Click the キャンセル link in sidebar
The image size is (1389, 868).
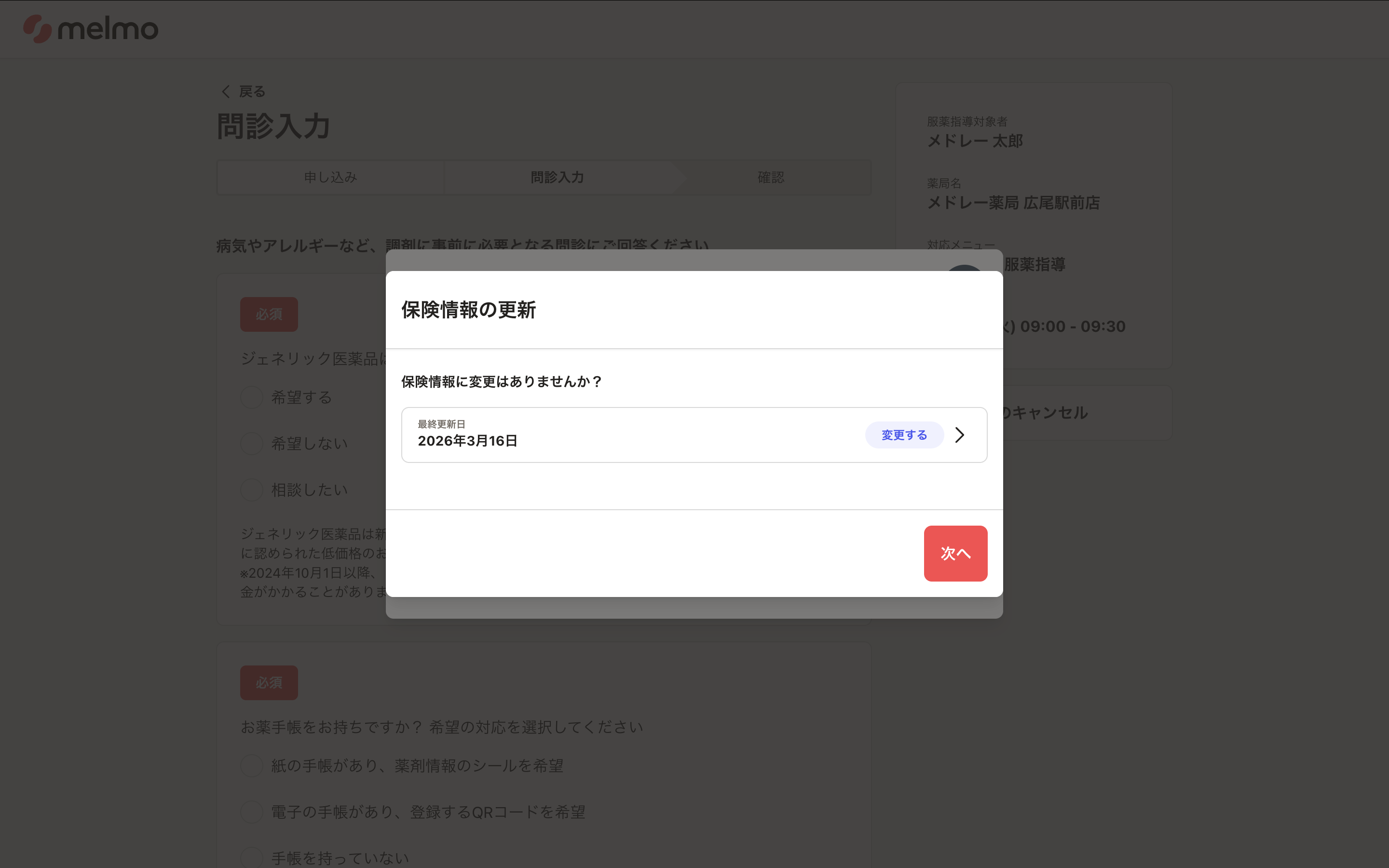1045,413
